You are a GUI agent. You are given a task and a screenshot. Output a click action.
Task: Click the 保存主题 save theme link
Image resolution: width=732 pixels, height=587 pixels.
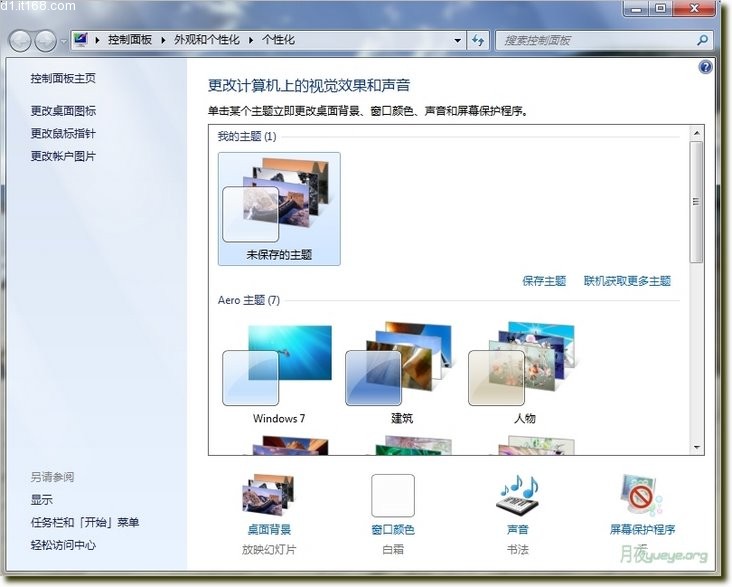click(x=544, y=281)
